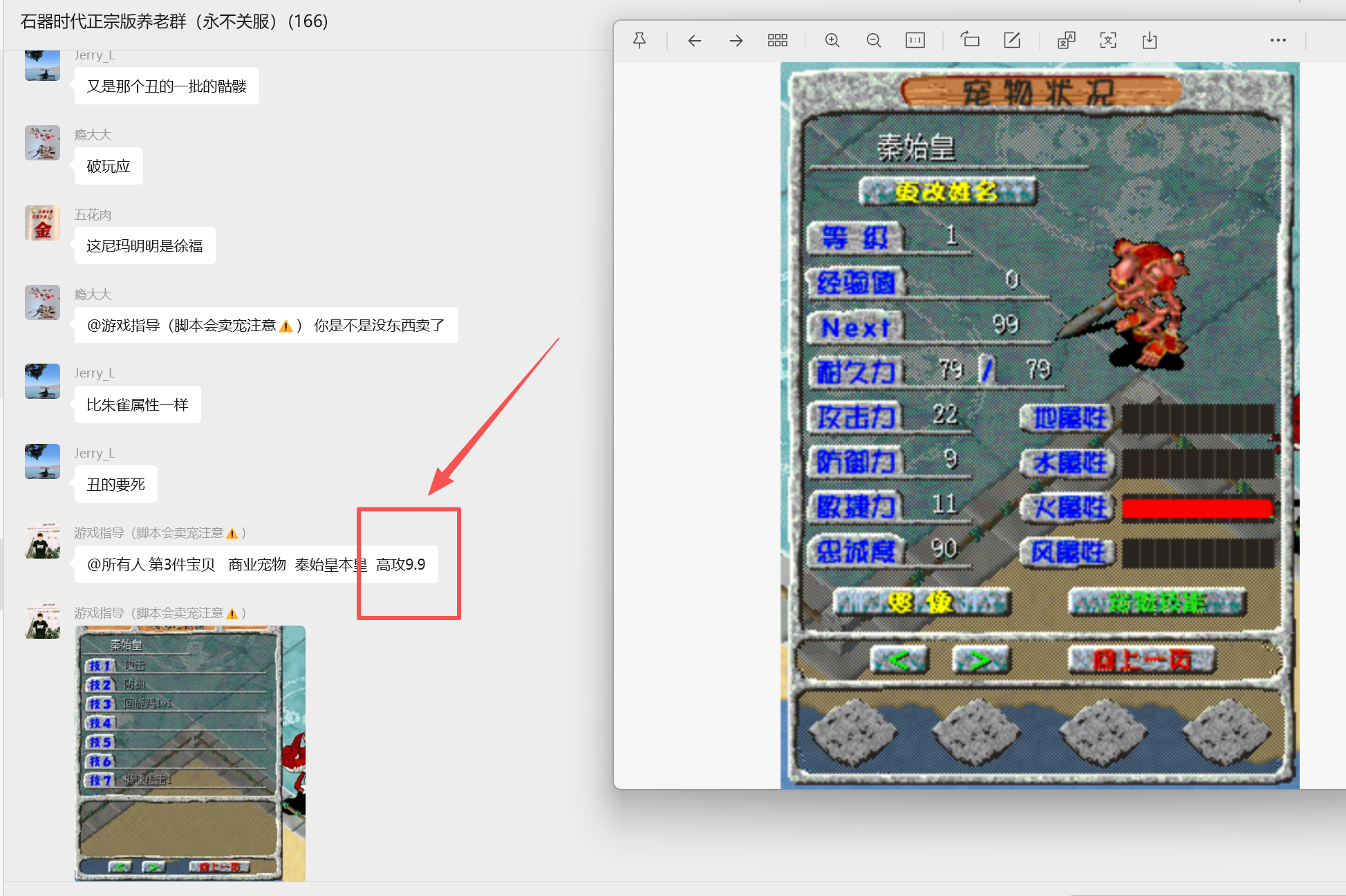Open more options menu in viewer
1346x896 pixels.
(x=1278, y=40)
